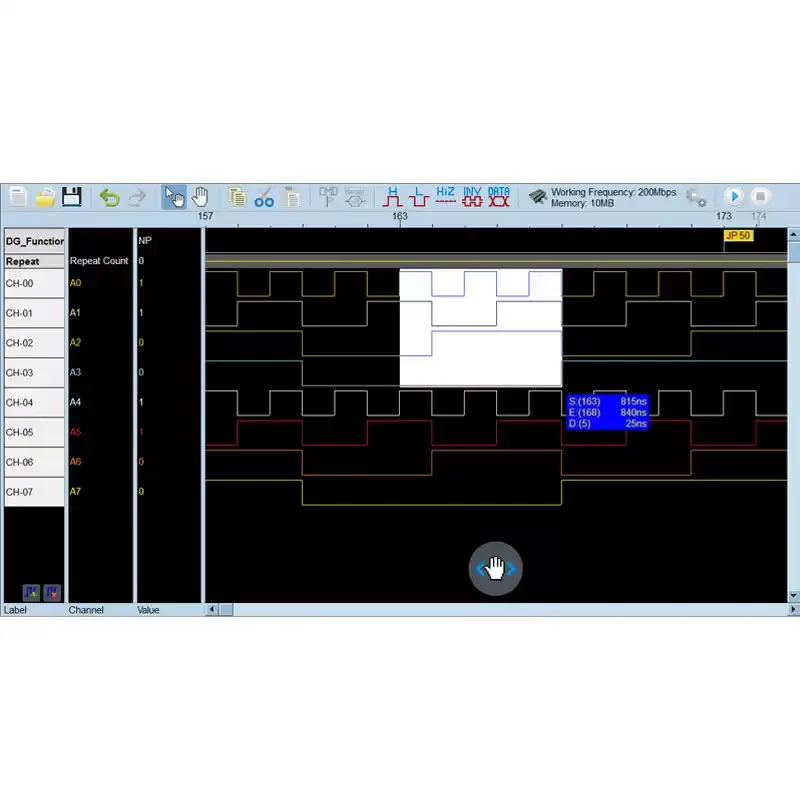Image resolution: width=800 pixels, height=800 pixels.
Task: Set HiZ state with the HiZ icon
Action: [446, 196]
